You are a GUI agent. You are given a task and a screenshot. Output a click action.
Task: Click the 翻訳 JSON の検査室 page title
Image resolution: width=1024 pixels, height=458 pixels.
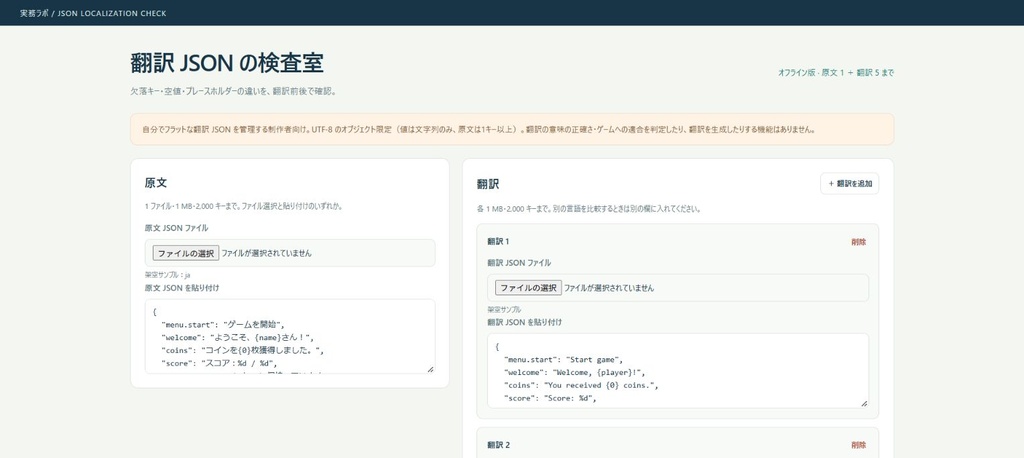[x=227, y=63]
